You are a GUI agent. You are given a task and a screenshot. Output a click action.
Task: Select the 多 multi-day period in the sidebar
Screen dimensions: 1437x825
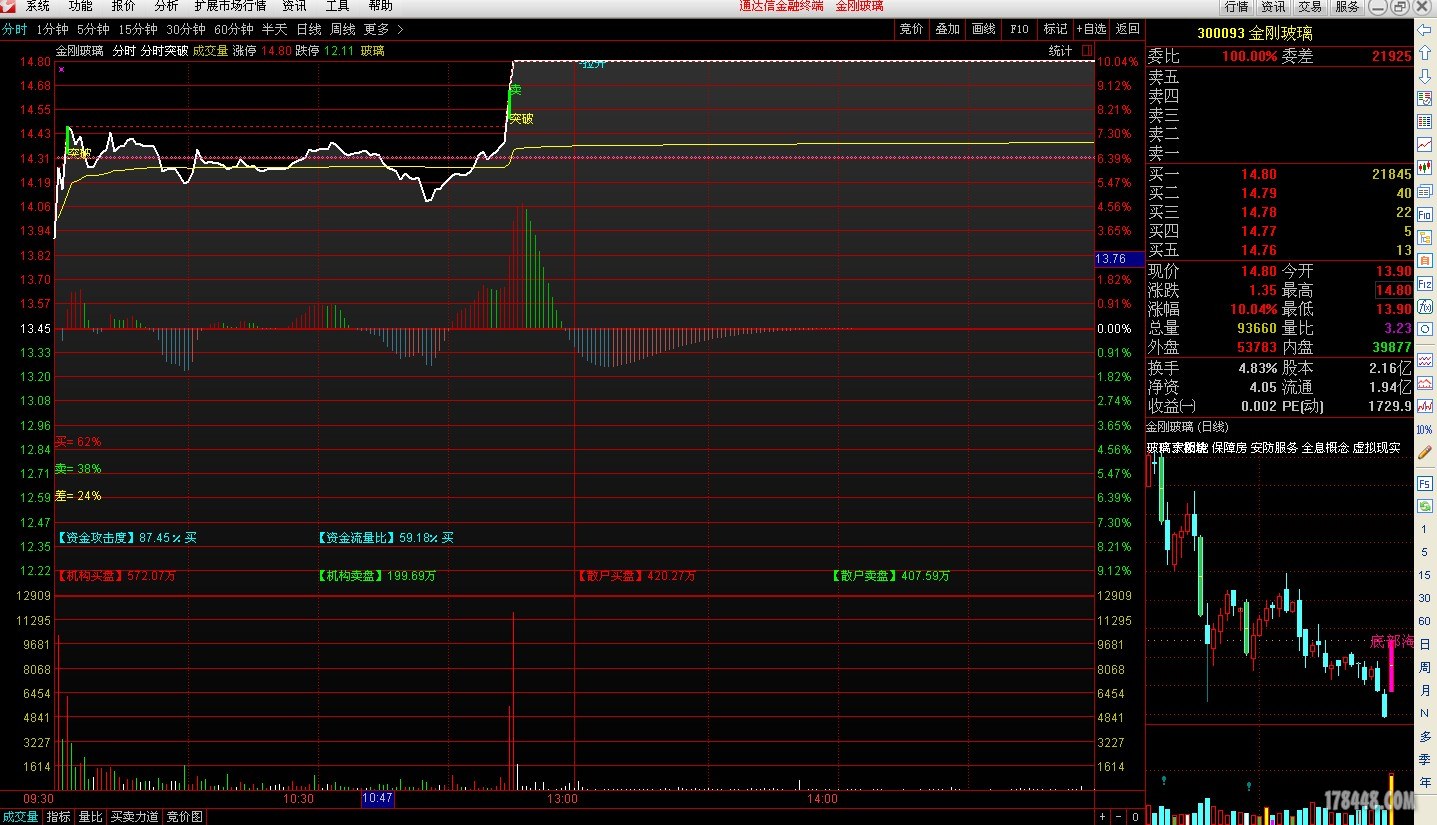(x=1424, y=736)
